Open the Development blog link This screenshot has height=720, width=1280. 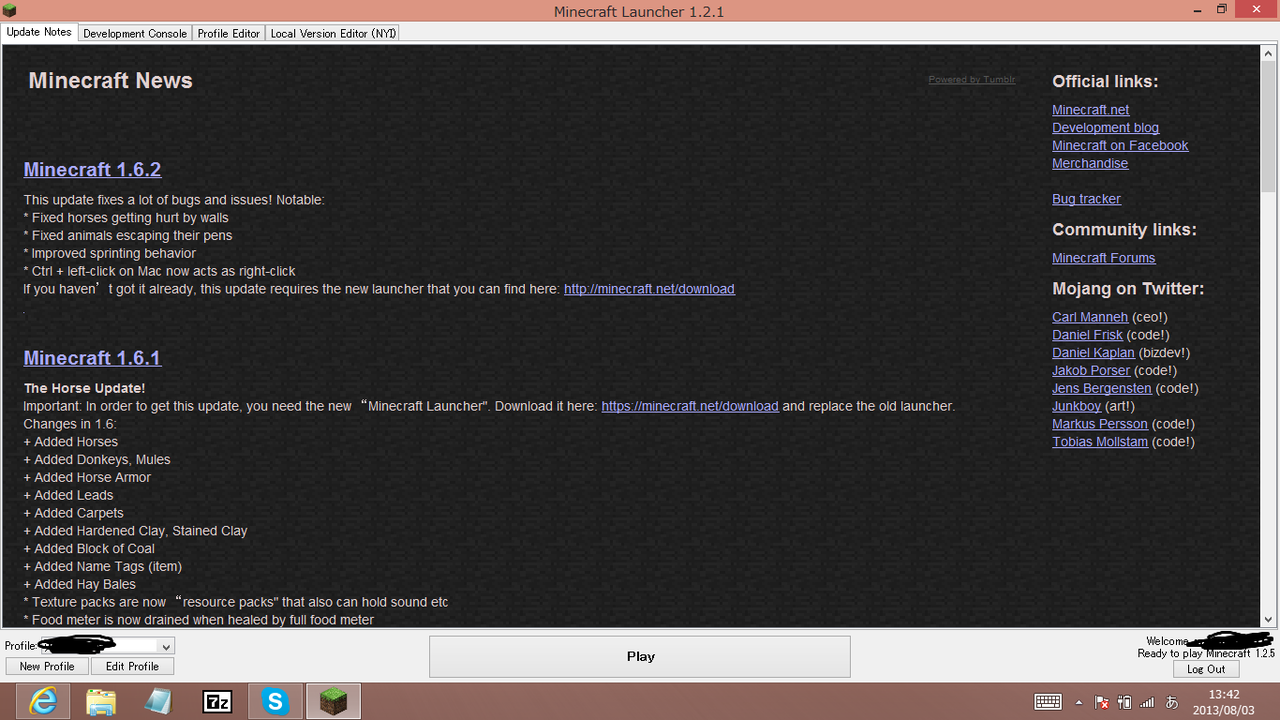coord(1106,128)
